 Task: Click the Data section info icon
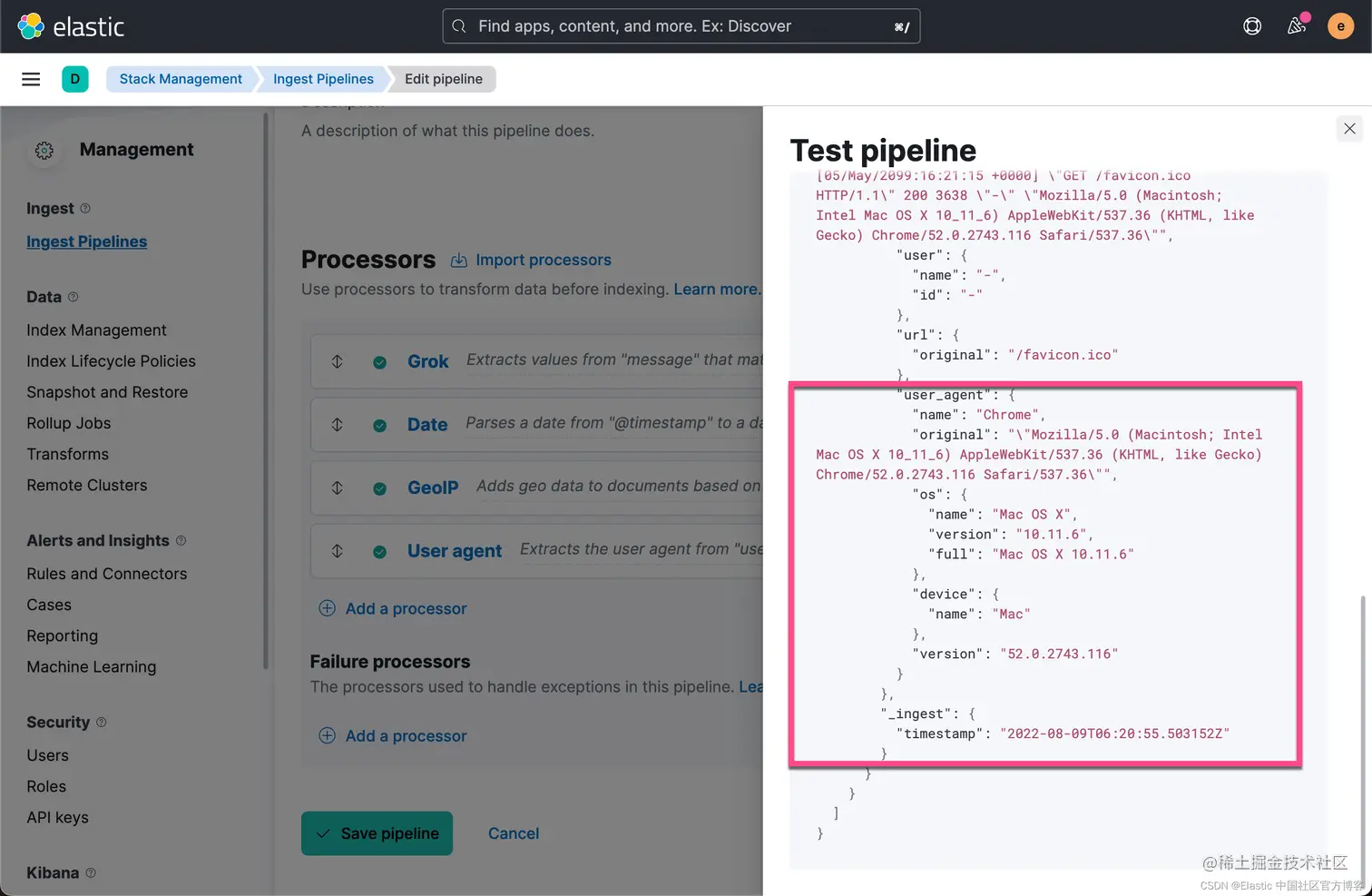[73, 297]
